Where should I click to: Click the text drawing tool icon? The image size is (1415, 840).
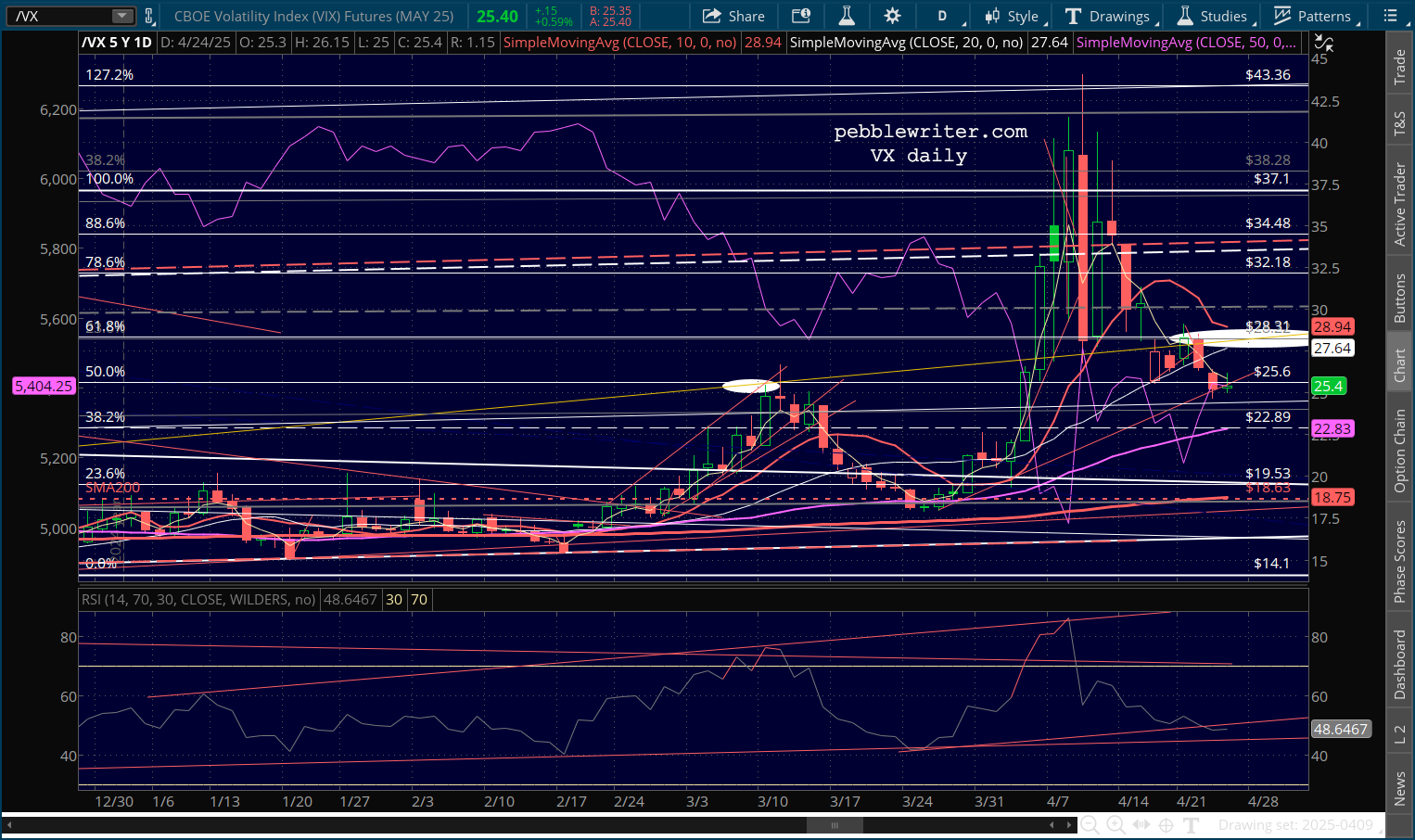tap(1192, 825)
